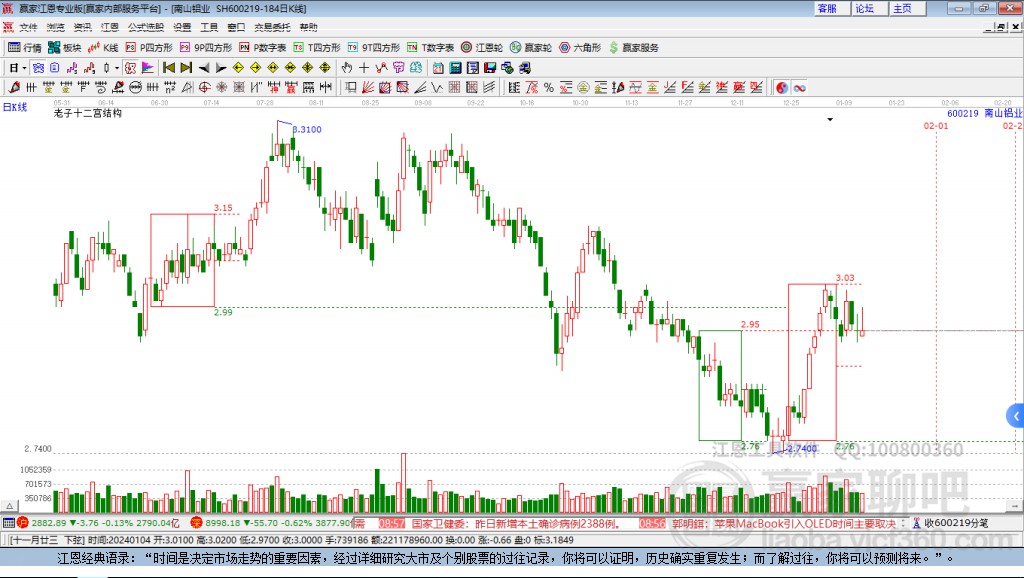The width and height of the screenshot is (1024, 578).
Task: Switch to the K线 chart view
Action: [103, 48]
